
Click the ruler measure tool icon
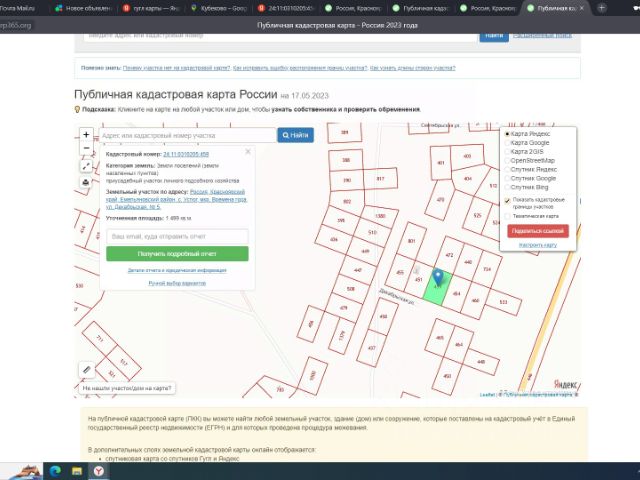86,369
